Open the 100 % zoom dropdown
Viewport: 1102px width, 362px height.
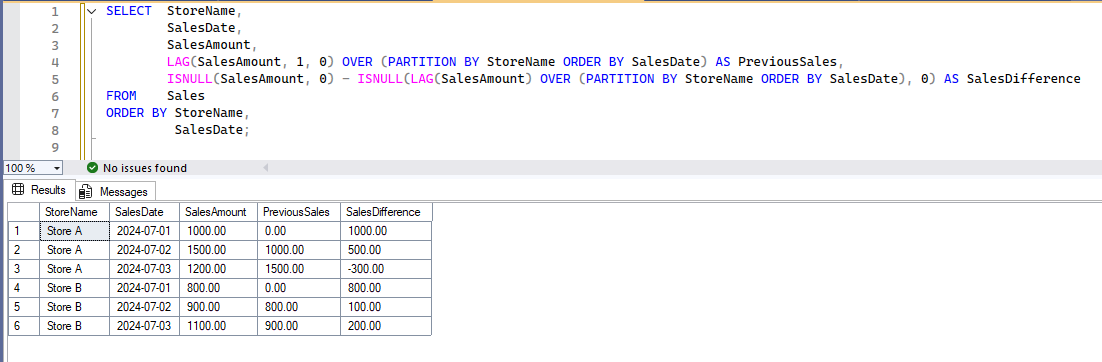click(x=56, y=169)
